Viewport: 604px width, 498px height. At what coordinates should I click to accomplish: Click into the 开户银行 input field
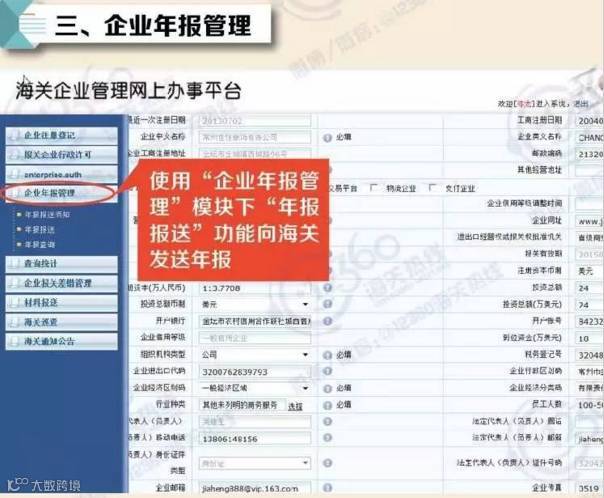click(255, 321)
